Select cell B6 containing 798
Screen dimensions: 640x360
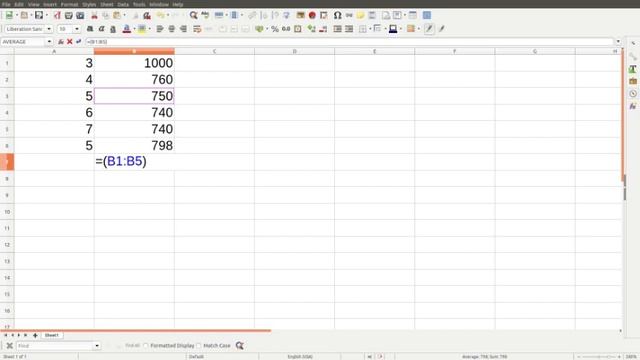click(134, 145)
